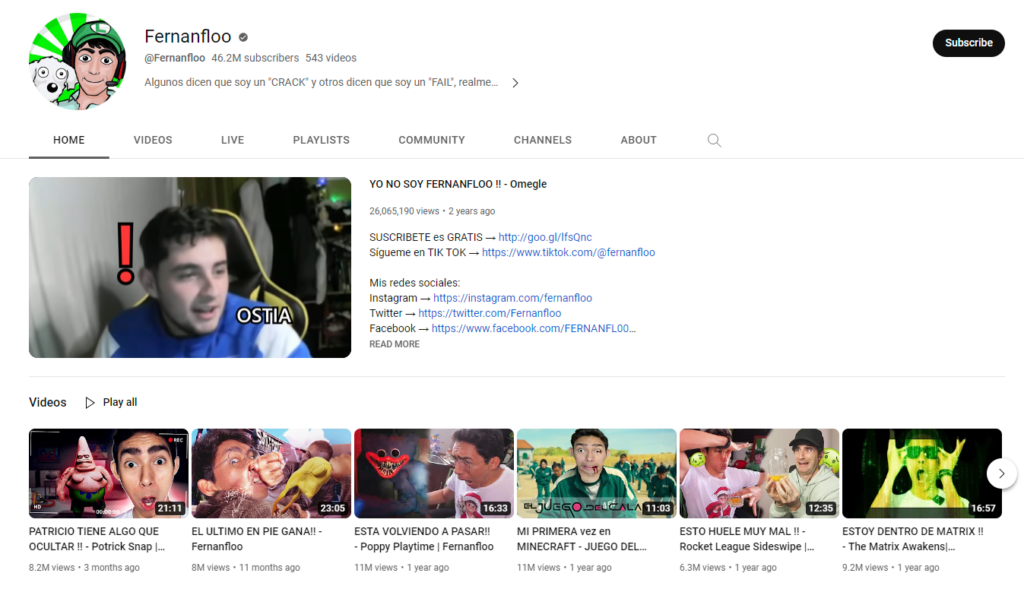Open the Matrix Awakens video thumbnail
Viewport: 1024px width, 589px height.
click(921, 473)
